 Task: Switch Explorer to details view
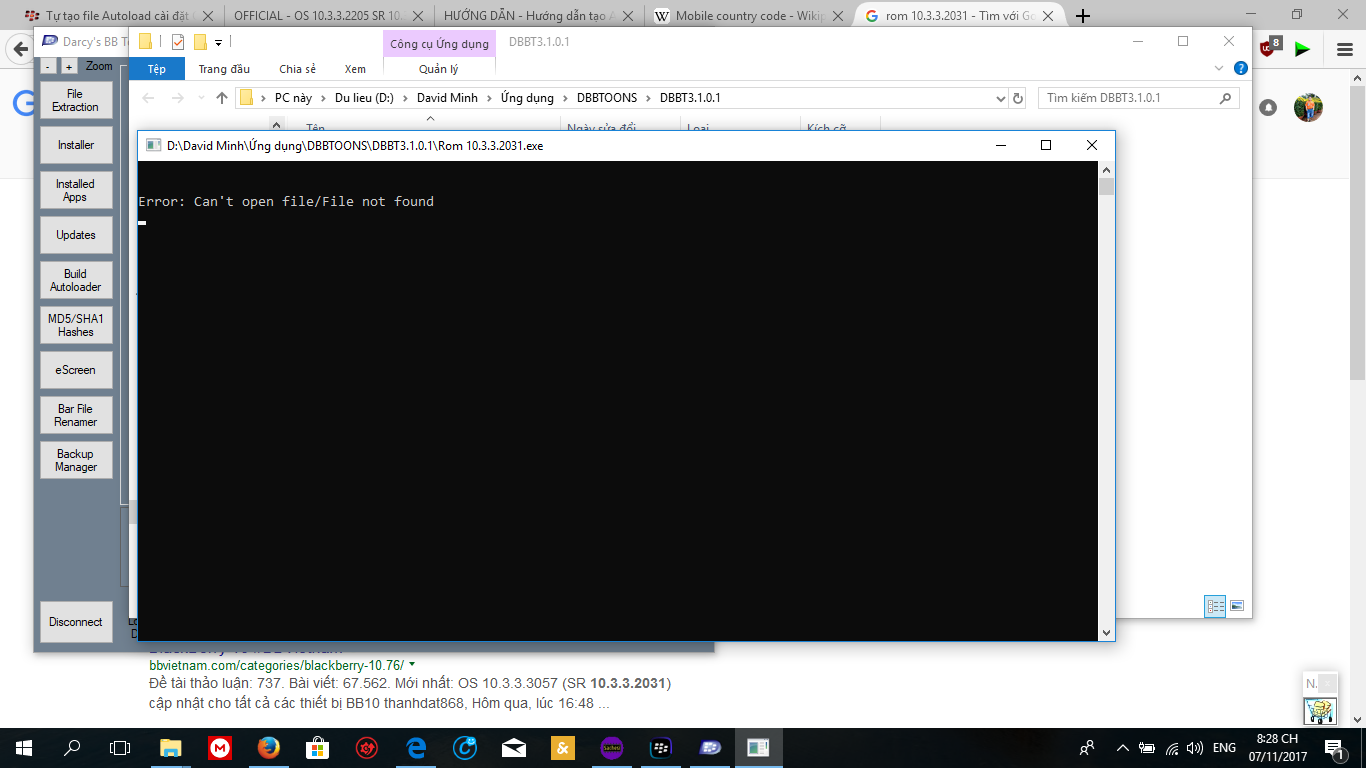coord(1215,606)
